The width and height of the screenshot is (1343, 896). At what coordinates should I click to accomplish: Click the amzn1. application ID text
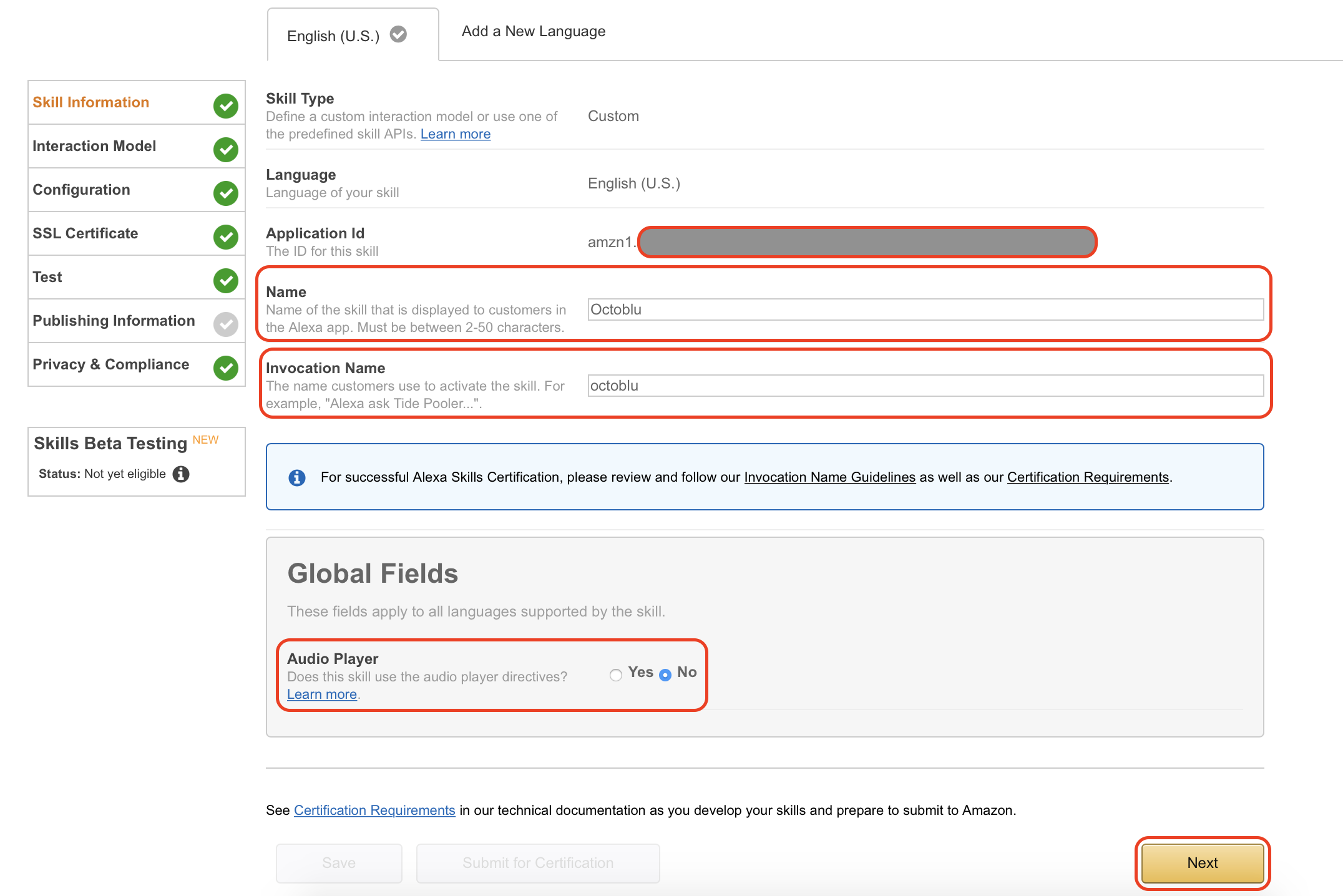pyautogui.click(x=612, y=242)
